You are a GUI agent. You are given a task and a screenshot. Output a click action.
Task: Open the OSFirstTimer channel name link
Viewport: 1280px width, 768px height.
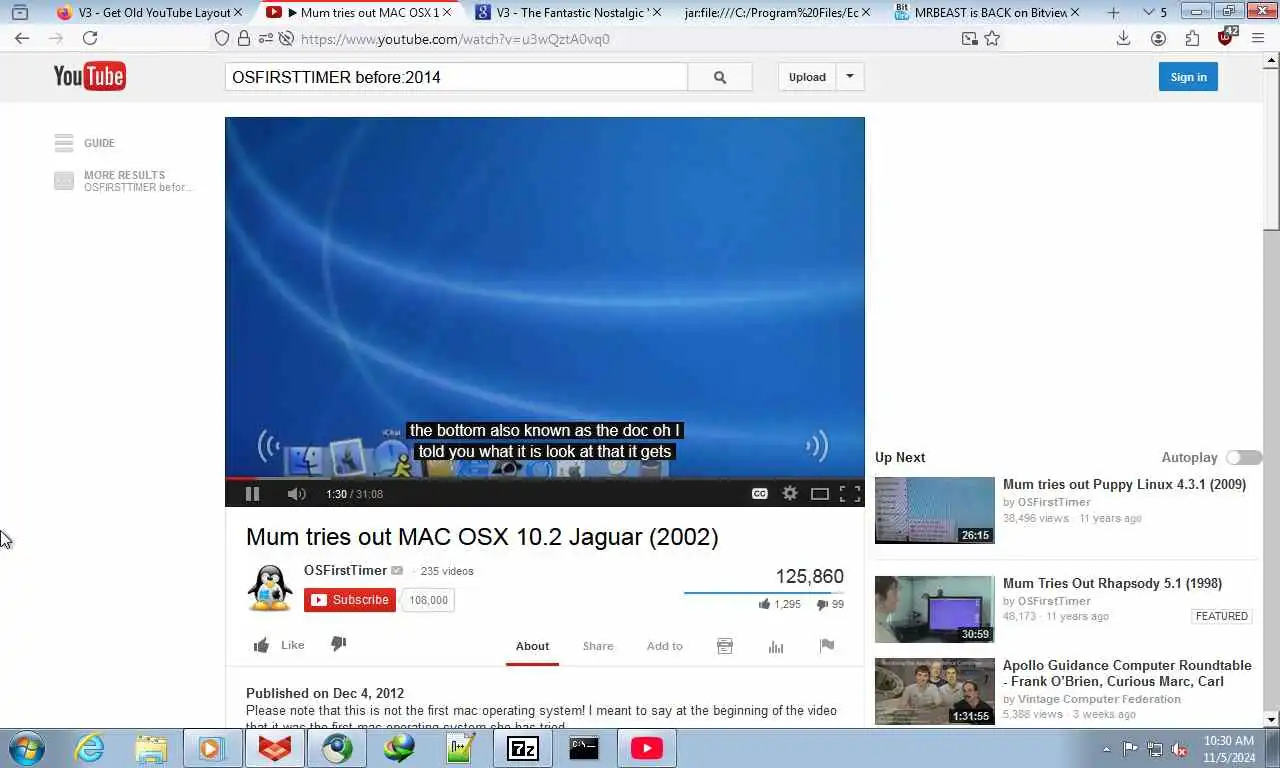(x=345, y=570)
